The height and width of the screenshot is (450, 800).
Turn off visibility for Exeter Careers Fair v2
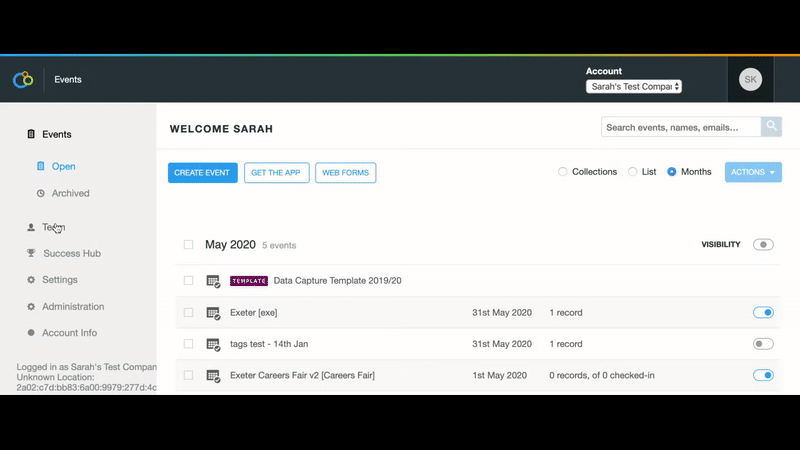[763, 375]
